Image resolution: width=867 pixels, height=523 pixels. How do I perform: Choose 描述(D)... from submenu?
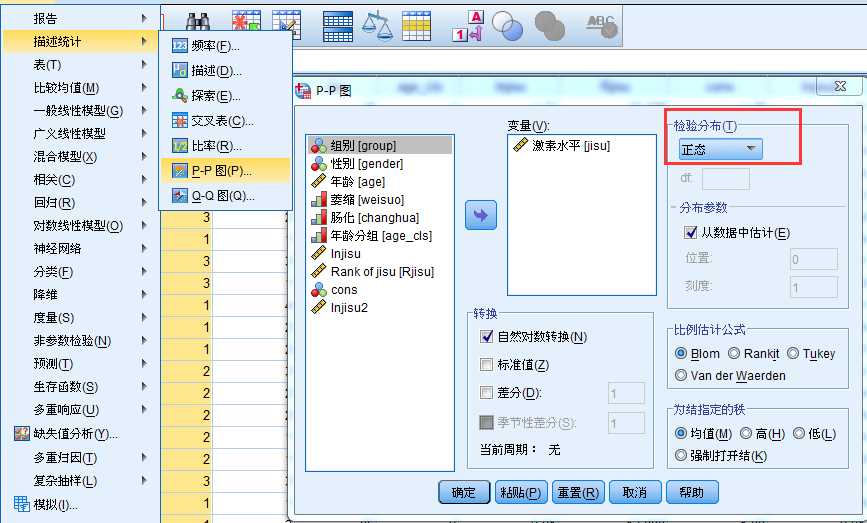point(226,71)
